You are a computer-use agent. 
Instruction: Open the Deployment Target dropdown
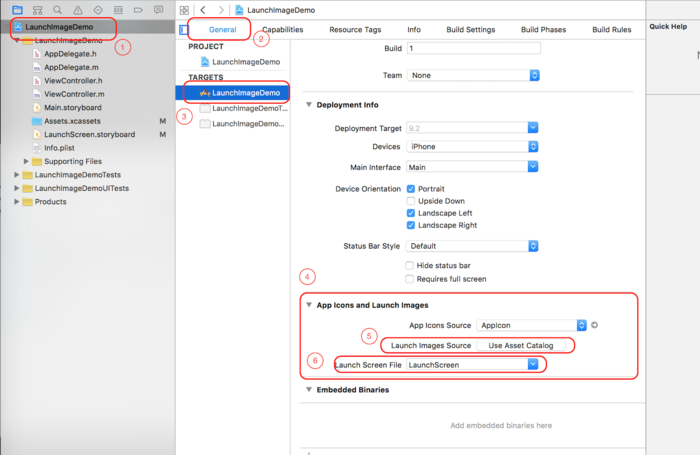tap(472, 128)
